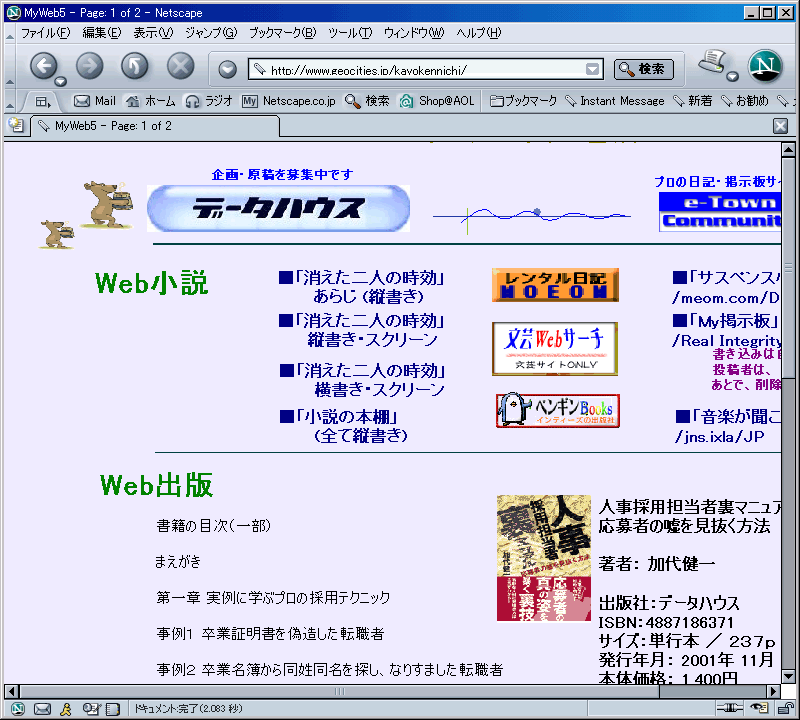The height and width of the screenshot is (720, 800).
Task: Open the ウィンドウ(W) menu
Action: [x=414, y=33]
